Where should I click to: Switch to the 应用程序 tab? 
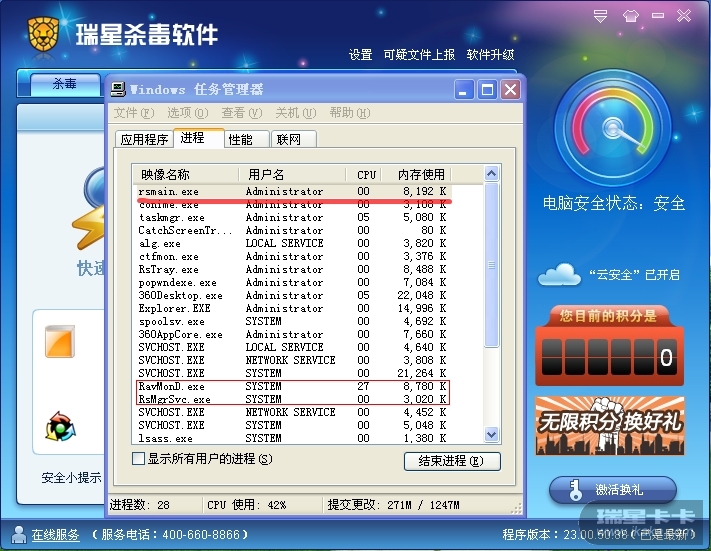[144, 139]
